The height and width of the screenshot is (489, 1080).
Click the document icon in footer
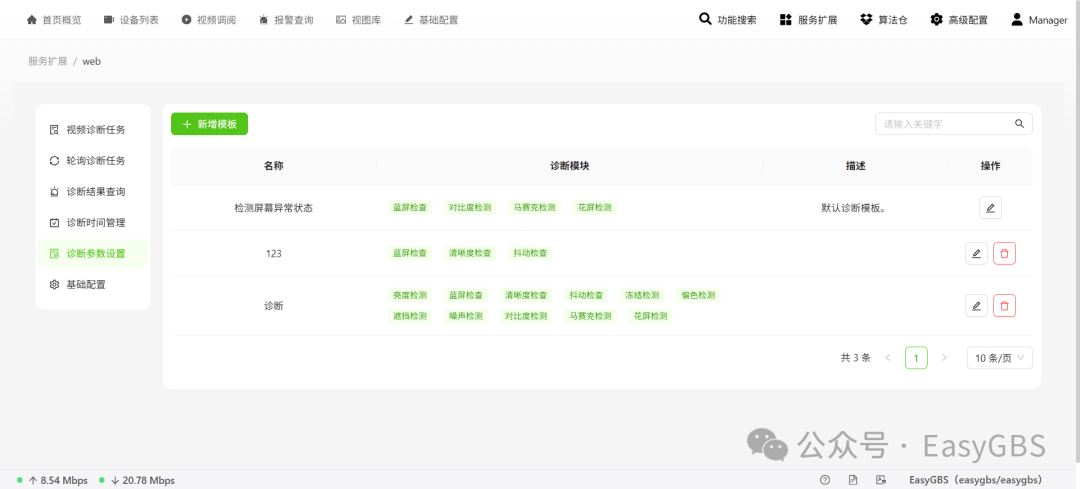tap(853, 480)
